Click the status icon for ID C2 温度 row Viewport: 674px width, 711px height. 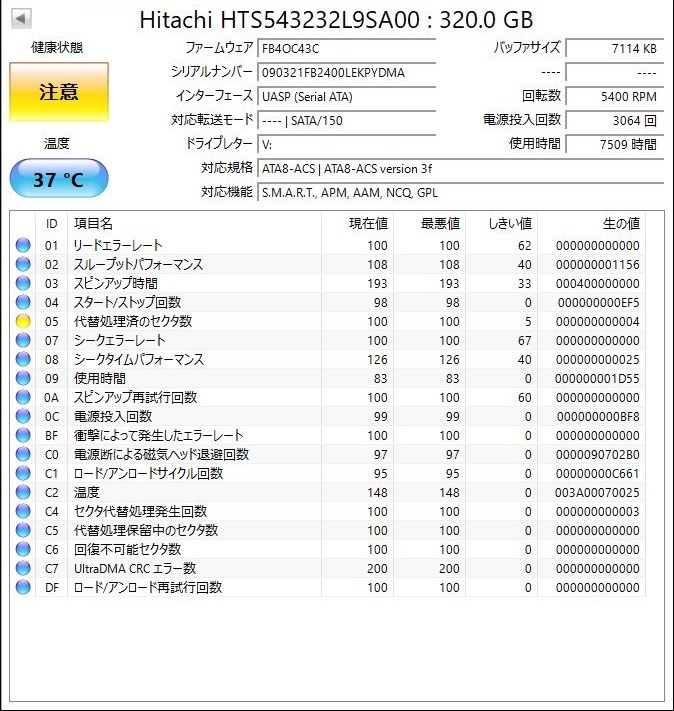pyautogui.click(x=23, y=492)
